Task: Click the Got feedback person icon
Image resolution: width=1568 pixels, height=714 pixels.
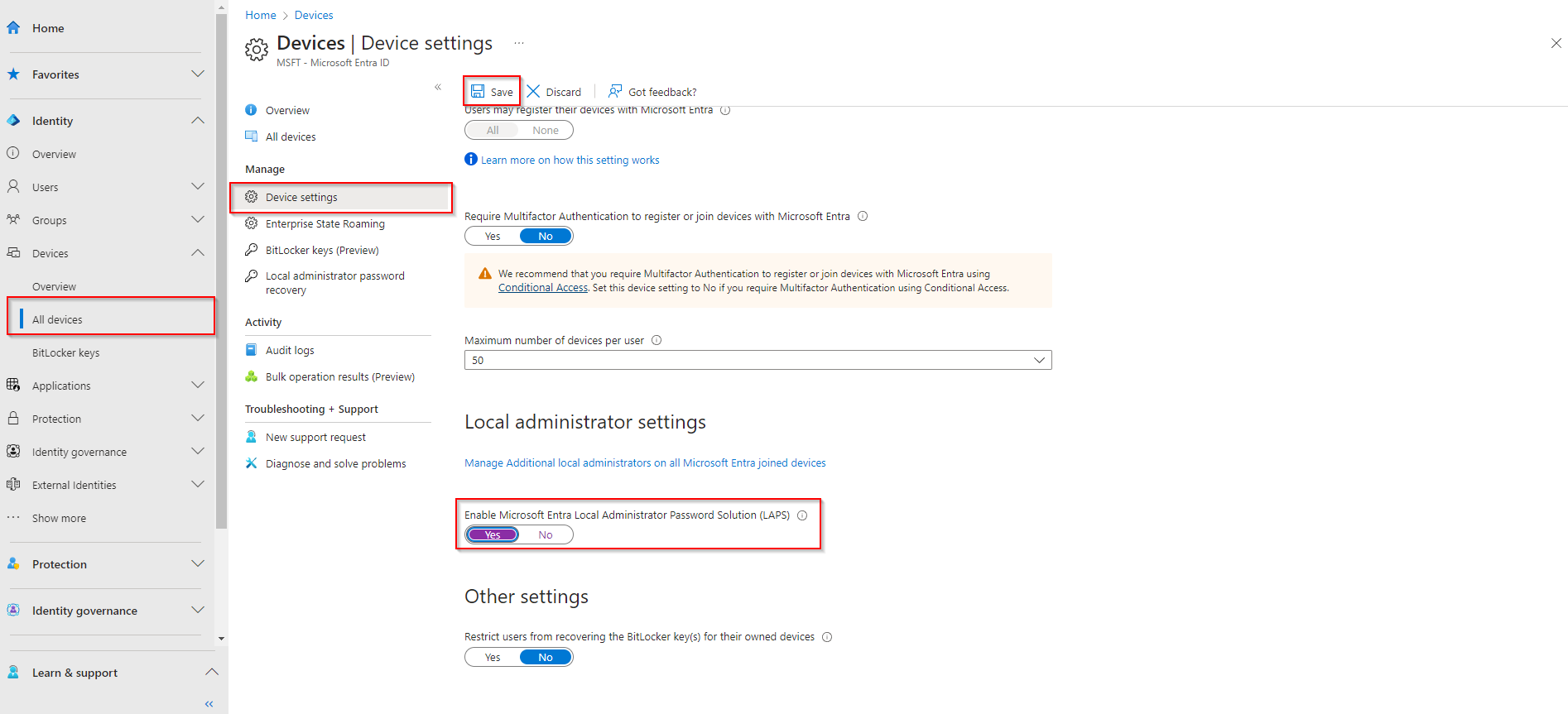Action: pyautogui.click(x=615, y=91)
